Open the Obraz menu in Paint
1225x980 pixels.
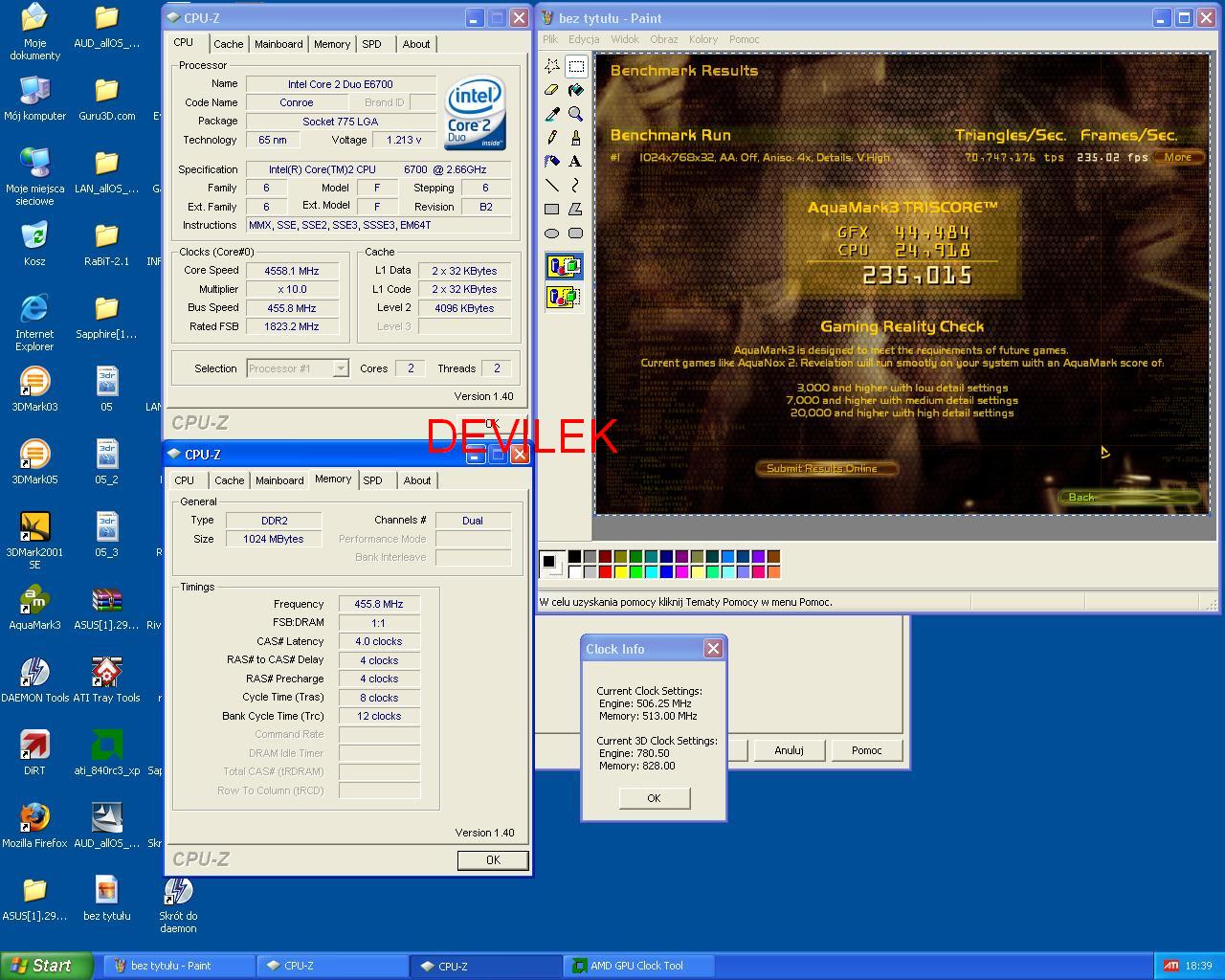click(663, 39)
